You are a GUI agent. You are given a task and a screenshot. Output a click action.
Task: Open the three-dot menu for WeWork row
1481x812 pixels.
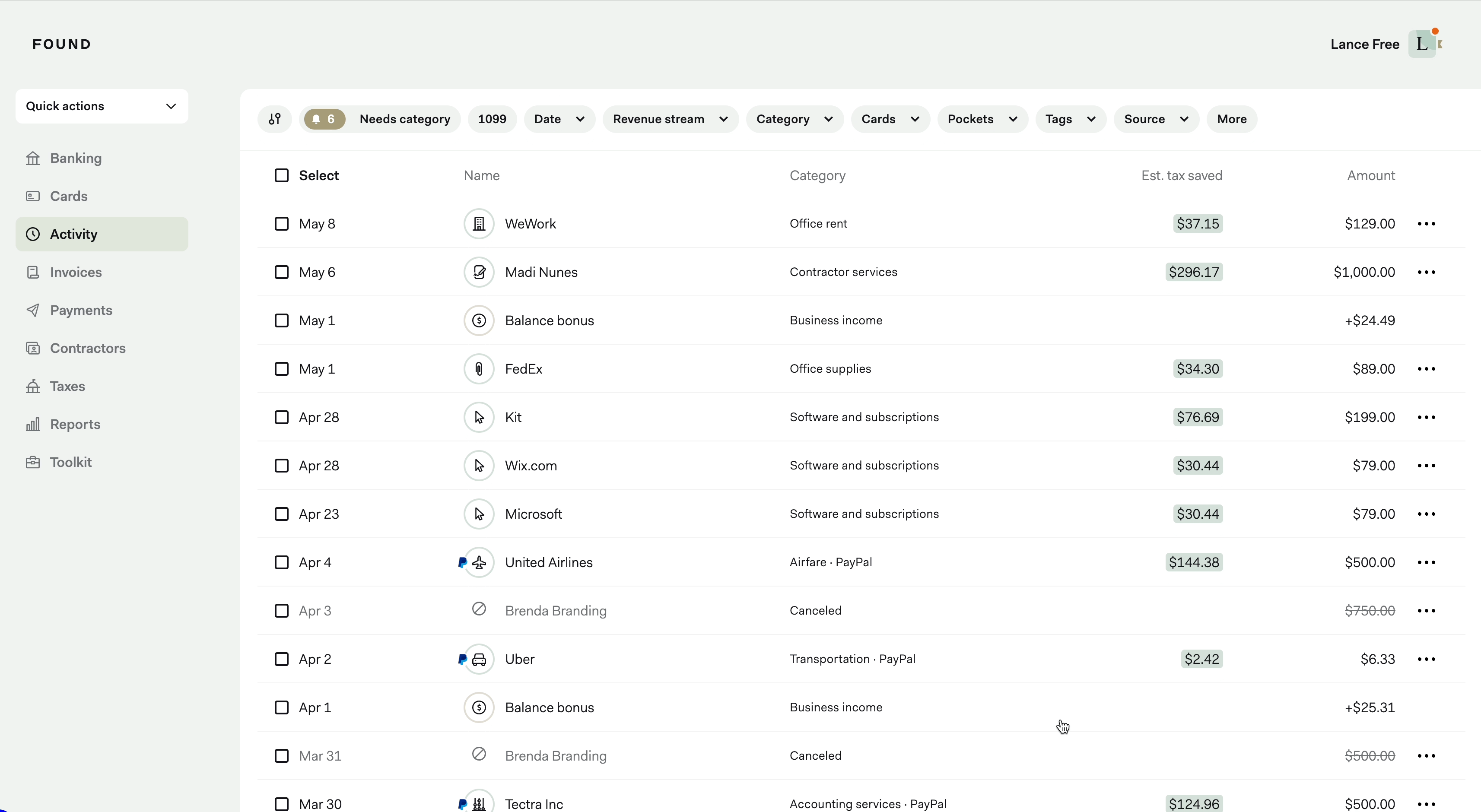click(x=1426, y=224)
